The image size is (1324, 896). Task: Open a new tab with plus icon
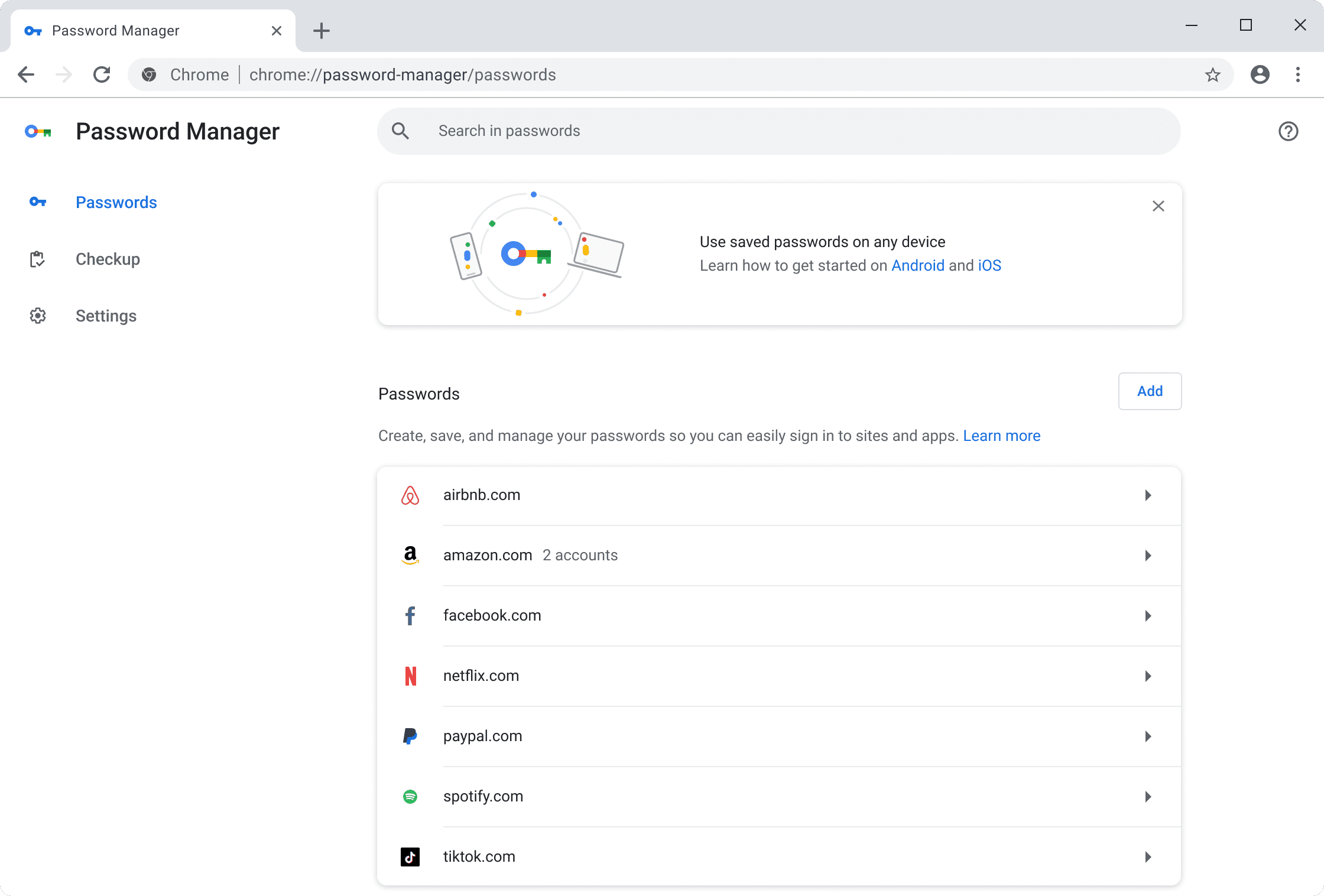click(x=321, y=31)
